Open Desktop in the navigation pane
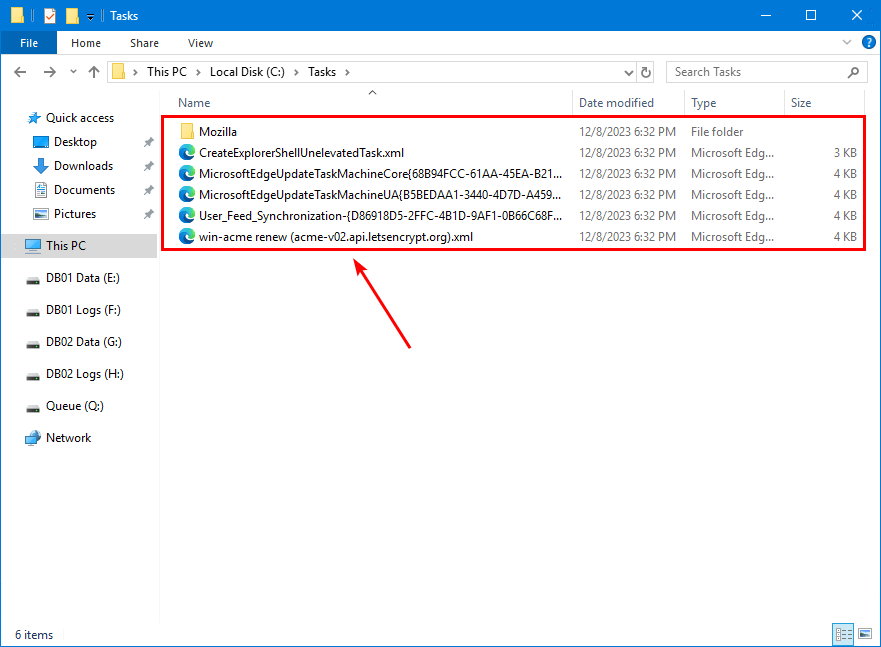The image size is (881, 647). coord(75,142)
